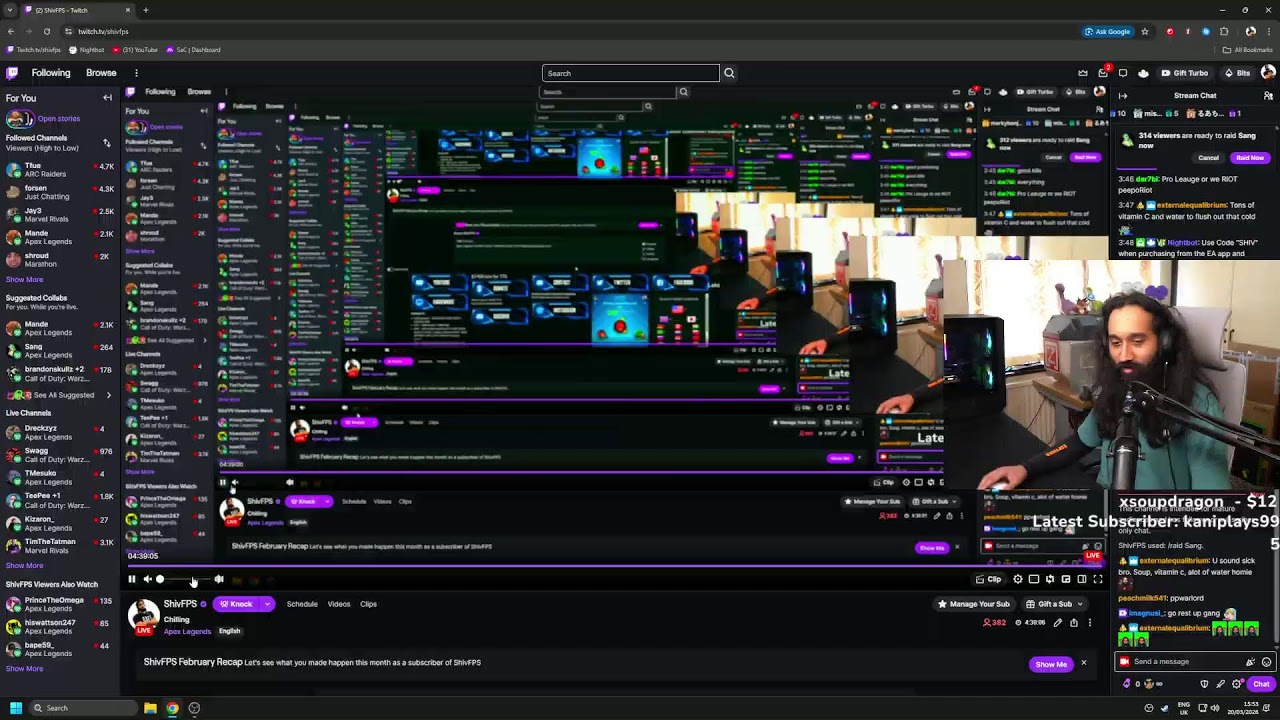1280x720 pixels.
Task: Go to the Browse tab
Action: (x=101, y=73)
